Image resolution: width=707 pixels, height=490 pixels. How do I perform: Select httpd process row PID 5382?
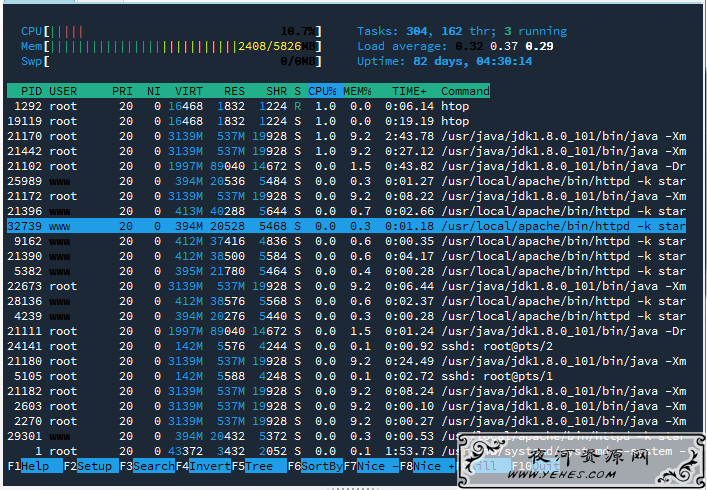(x=346, y=271)
